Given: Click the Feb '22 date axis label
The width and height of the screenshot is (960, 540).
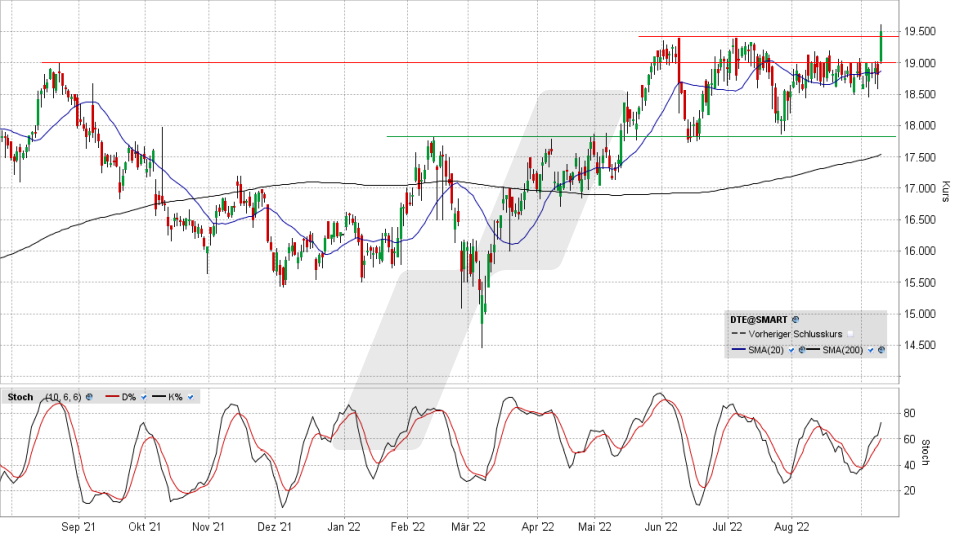Looking at the screenshot, I should coord(408,527).
